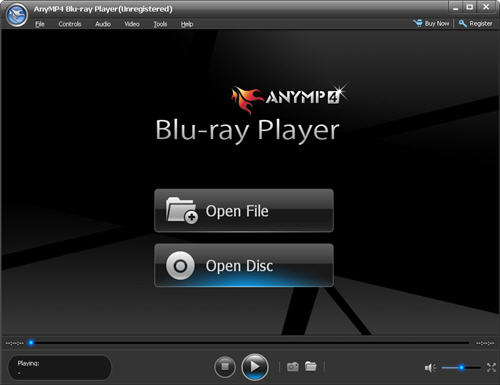500x385 pixels.
Task: Mute audio with the speaker icon
Action: coord(430,368)
